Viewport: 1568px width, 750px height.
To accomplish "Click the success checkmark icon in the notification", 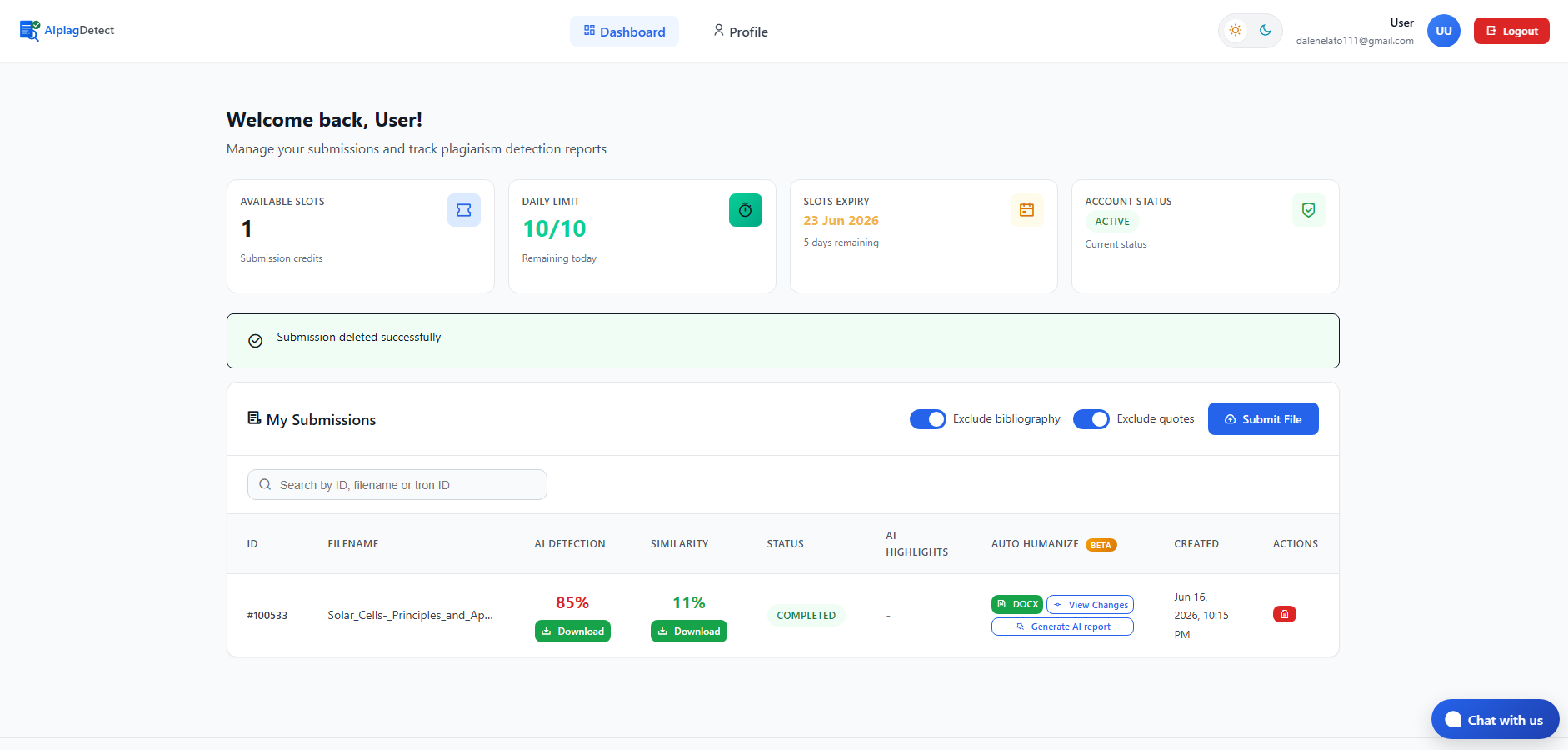I will tap(256, 341).
